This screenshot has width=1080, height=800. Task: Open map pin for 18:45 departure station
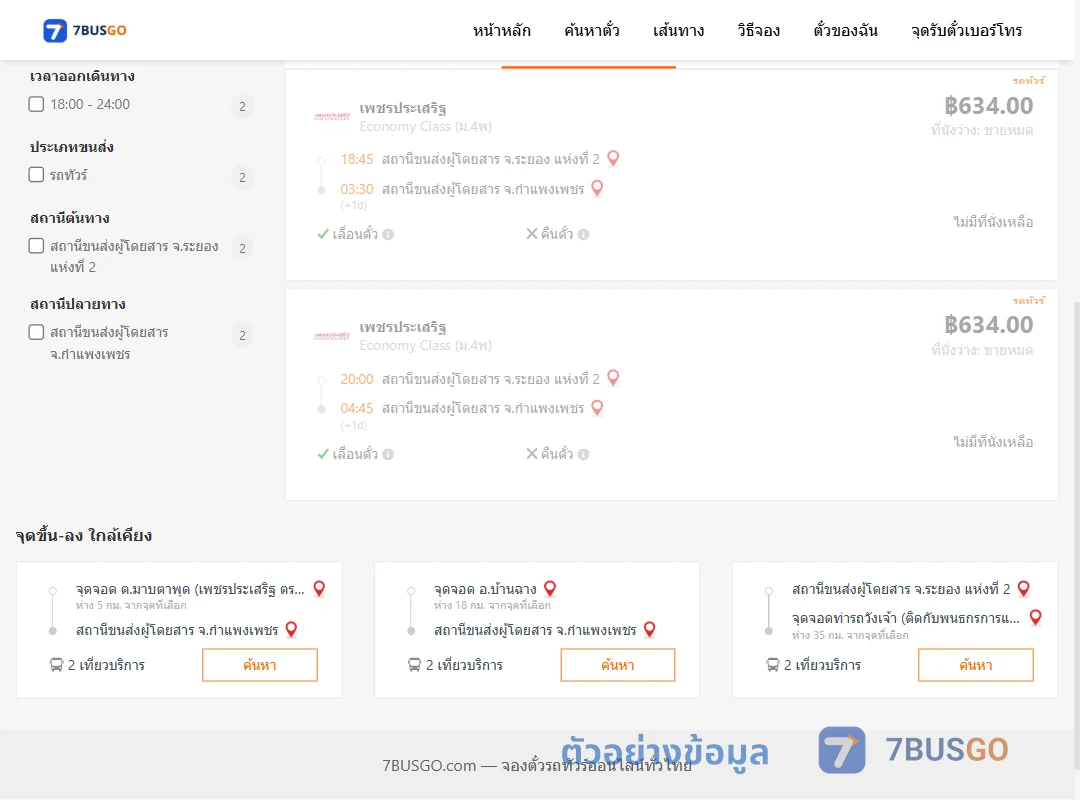[613, 158]
